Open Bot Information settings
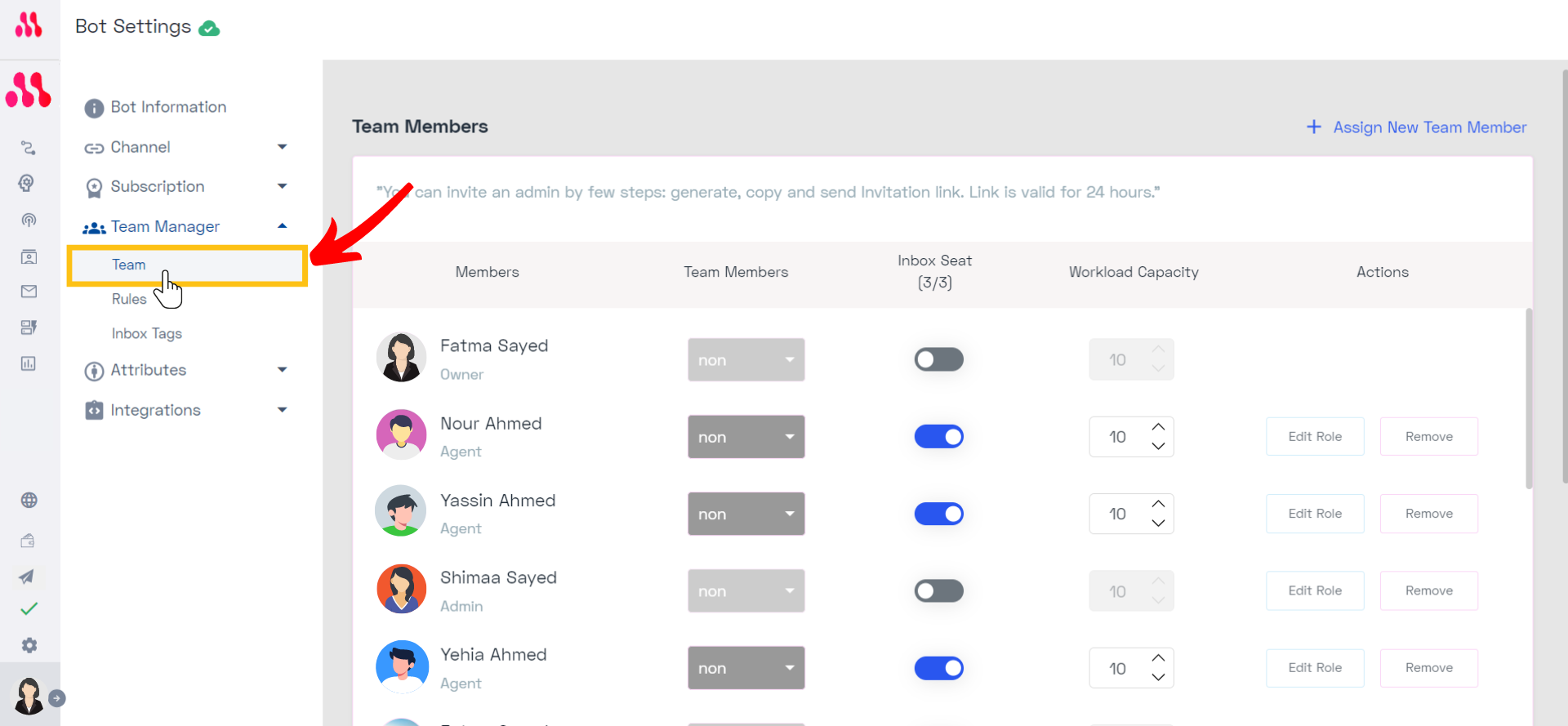The width and height of the screenshot is (1568, 726). (168, 107)
